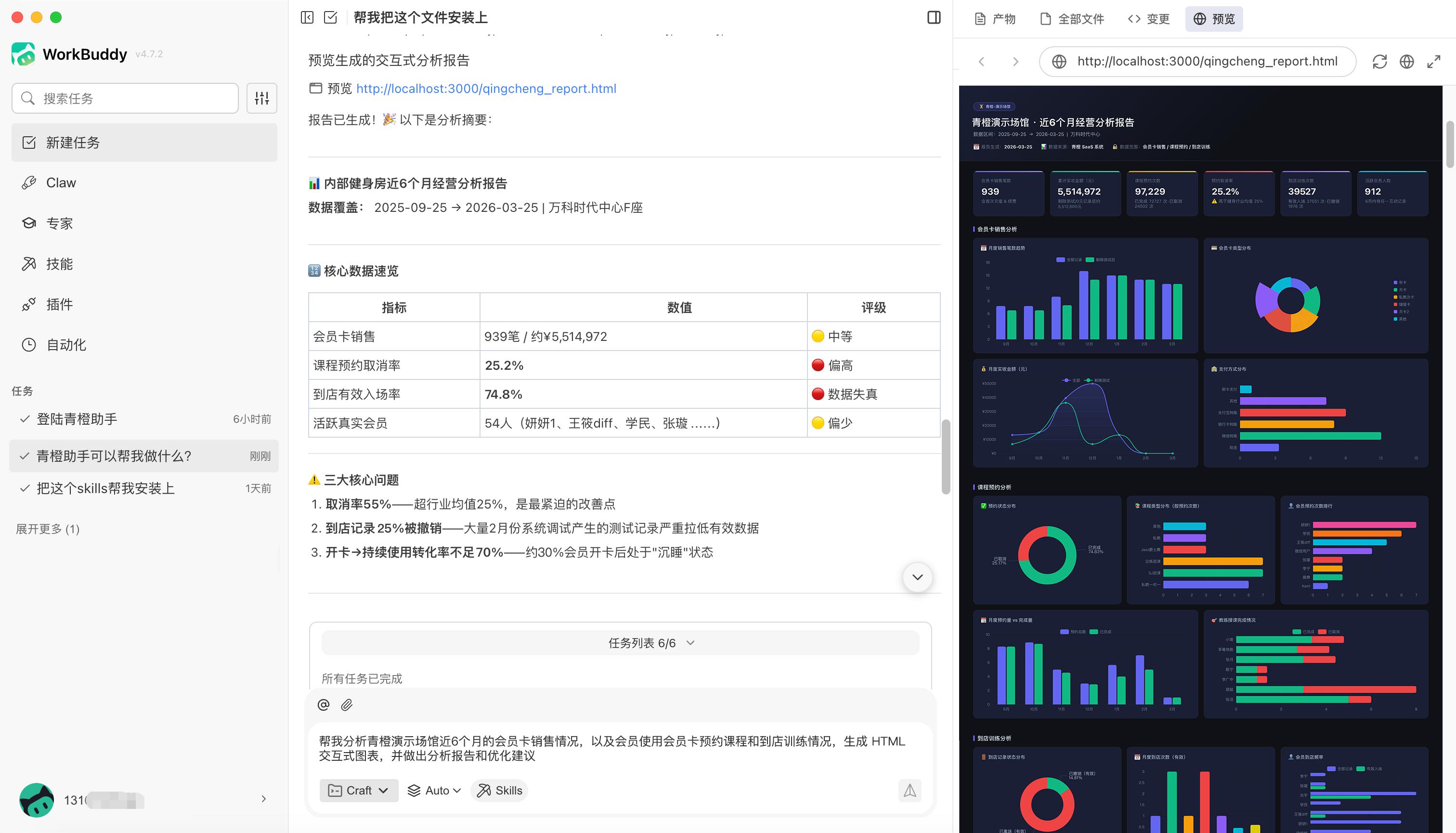Switch to the 全部文件 tab
Image resolution: width=1456 pixels, height=833 pixels.
pos(1072,19)
